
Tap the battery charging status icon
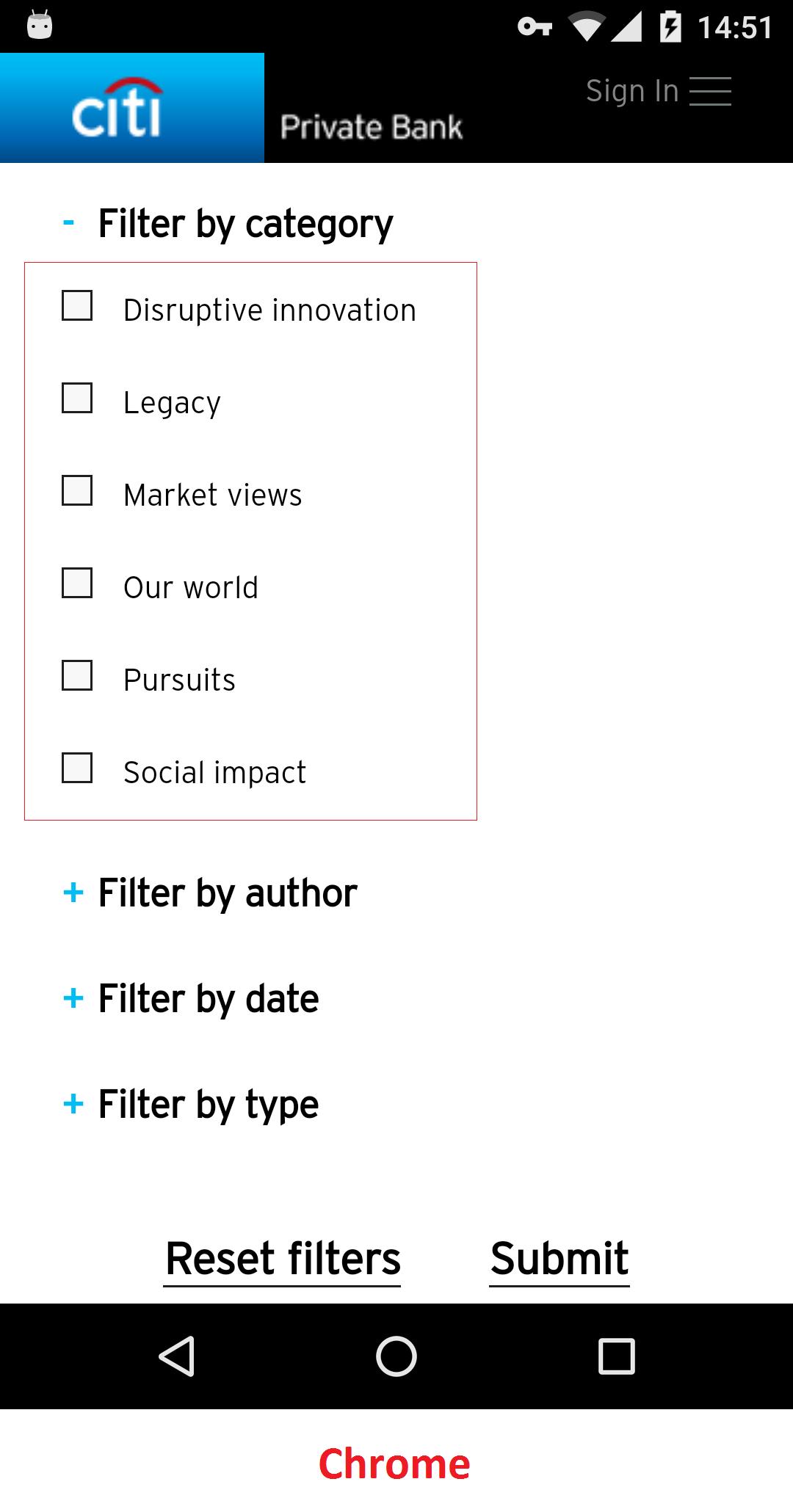click(670, 27)
